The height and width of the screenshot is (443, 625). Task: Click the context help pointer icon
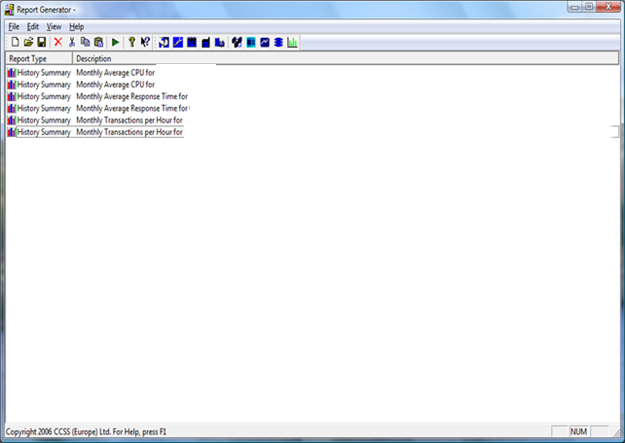click(145, 42)
